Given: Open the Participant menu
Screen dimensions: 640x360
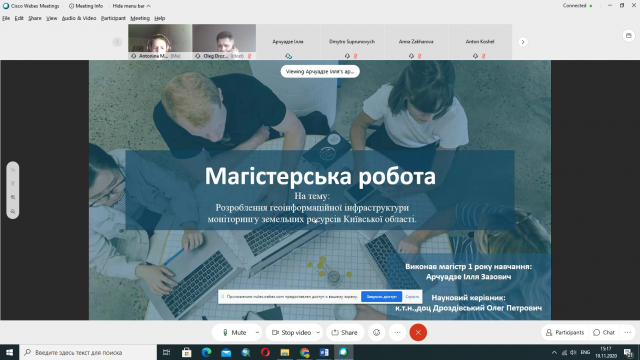Looking at the screenshot, I should click(113, 18).
